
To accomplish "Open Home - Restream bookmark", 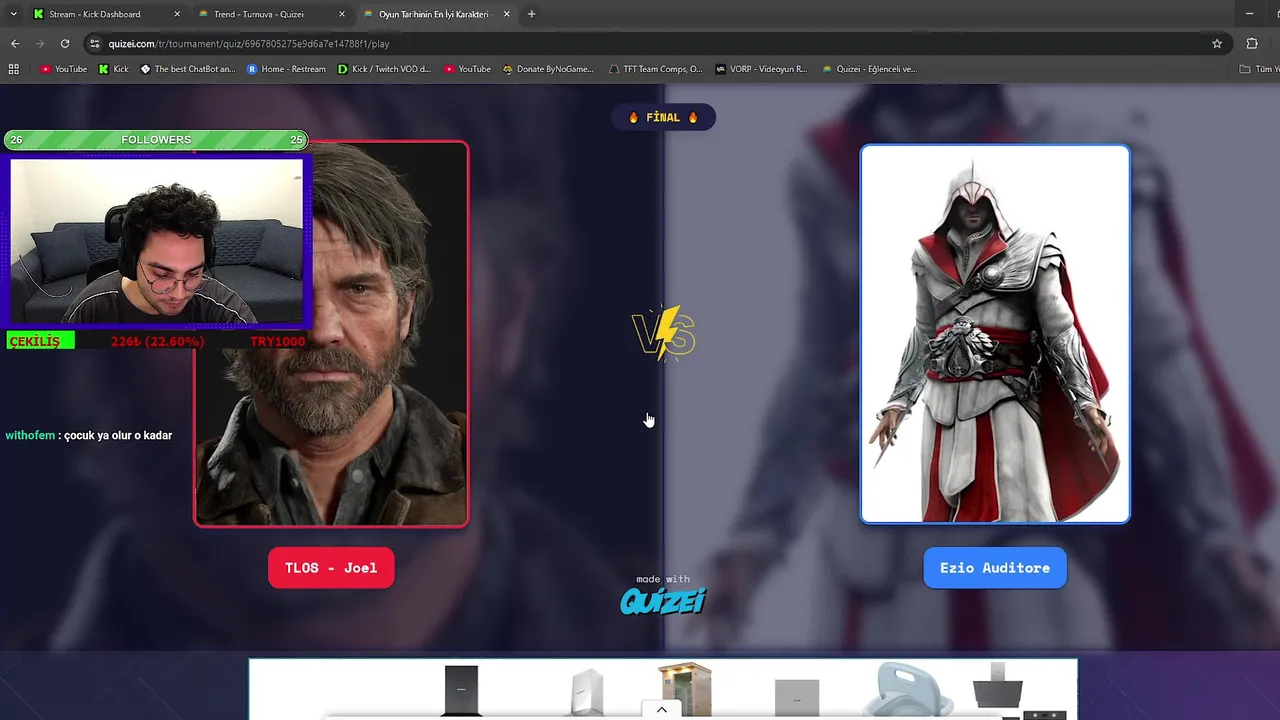I will tap(286, 69).
